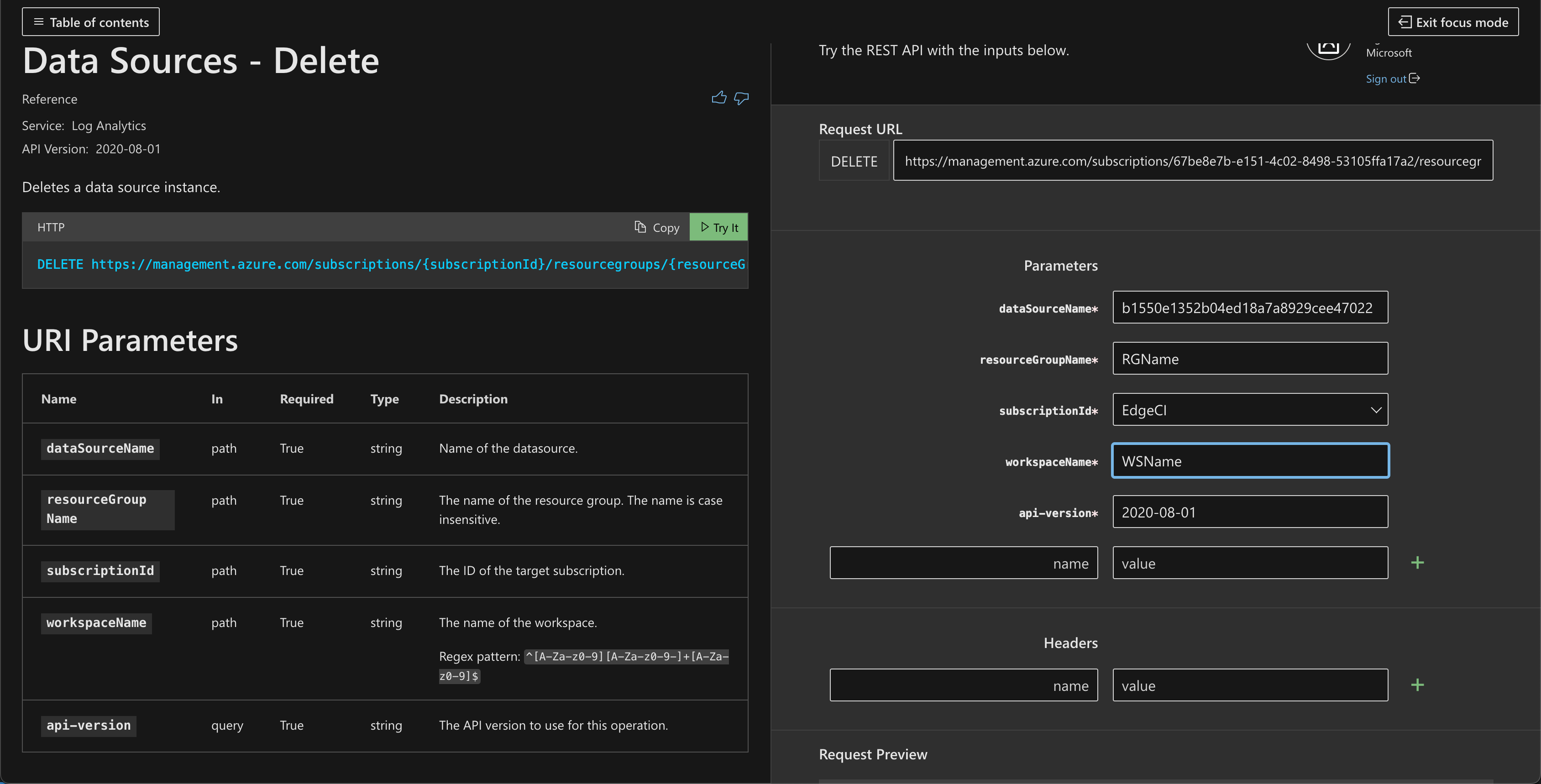Click the thumbs down feedback icon
This screenshot has height=784, width=1541.
point(741,99)
